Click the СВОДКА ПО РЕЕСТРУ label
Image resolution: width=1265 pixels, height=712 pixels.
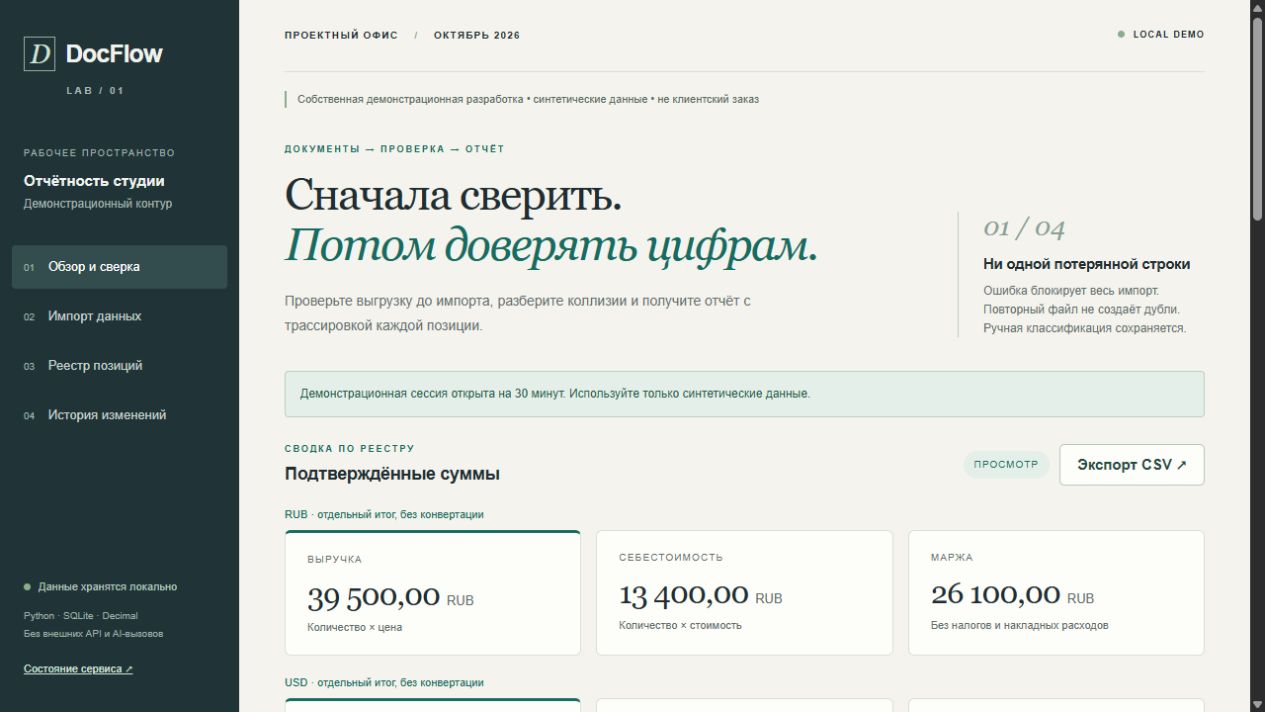point(349,449)
